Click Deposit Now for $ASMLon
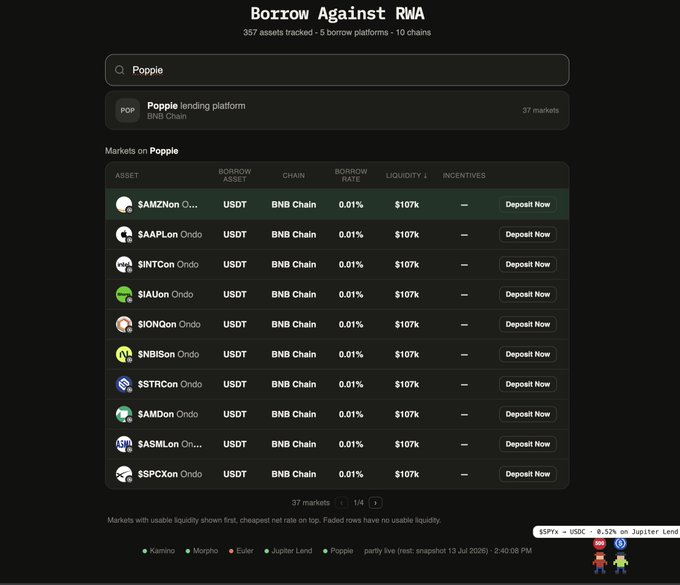 (528, 444)
